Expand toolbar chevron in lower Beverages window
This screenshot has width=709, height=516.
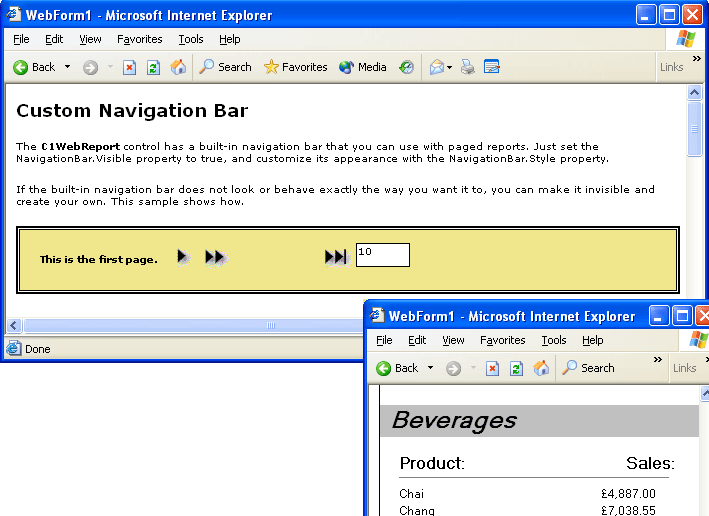[657, 360]
